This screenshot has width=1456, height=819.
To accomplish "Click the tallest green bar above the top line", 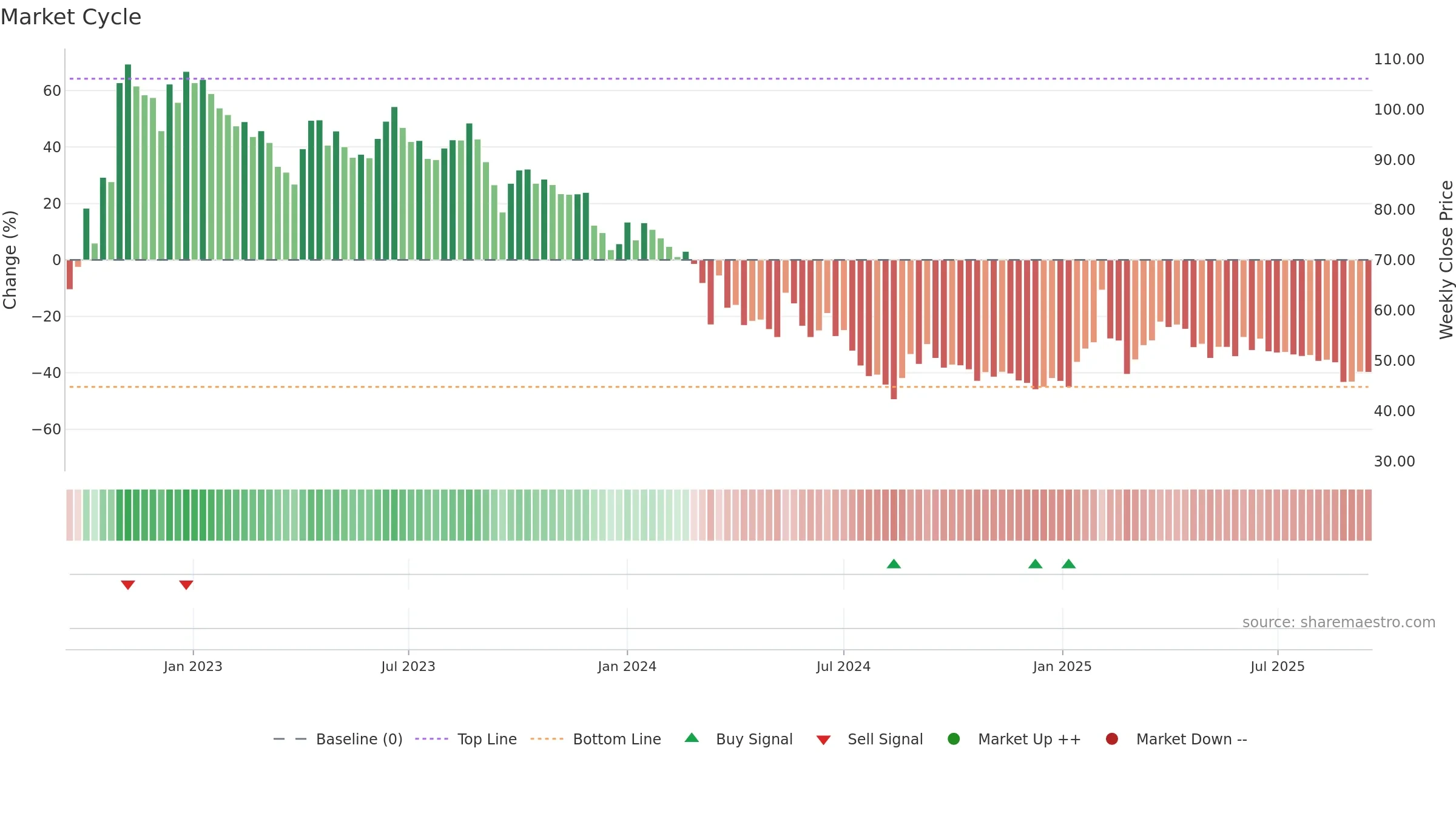I will [x=128, y=162].
